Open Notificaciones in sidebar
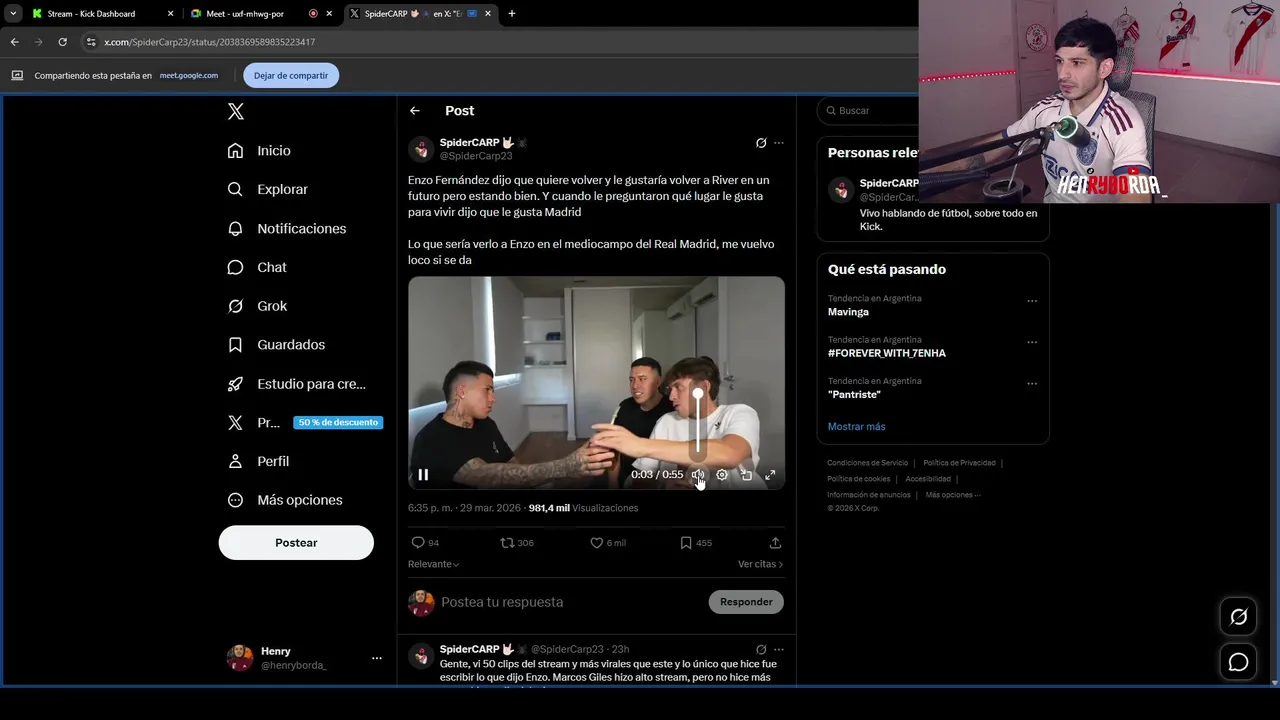The image size is (1280, 720). pyautogui.click(x=286, y=228)
